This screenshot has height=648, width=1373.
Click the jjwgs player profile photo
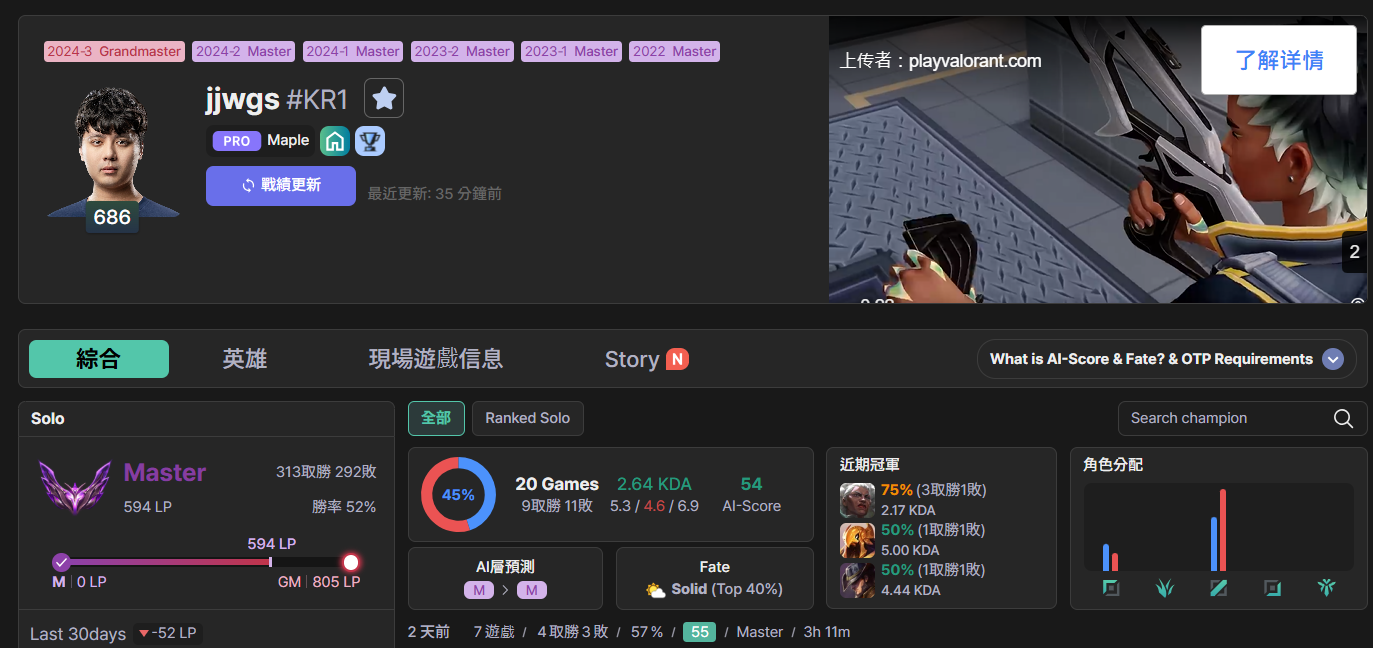(x=112, y=150)
